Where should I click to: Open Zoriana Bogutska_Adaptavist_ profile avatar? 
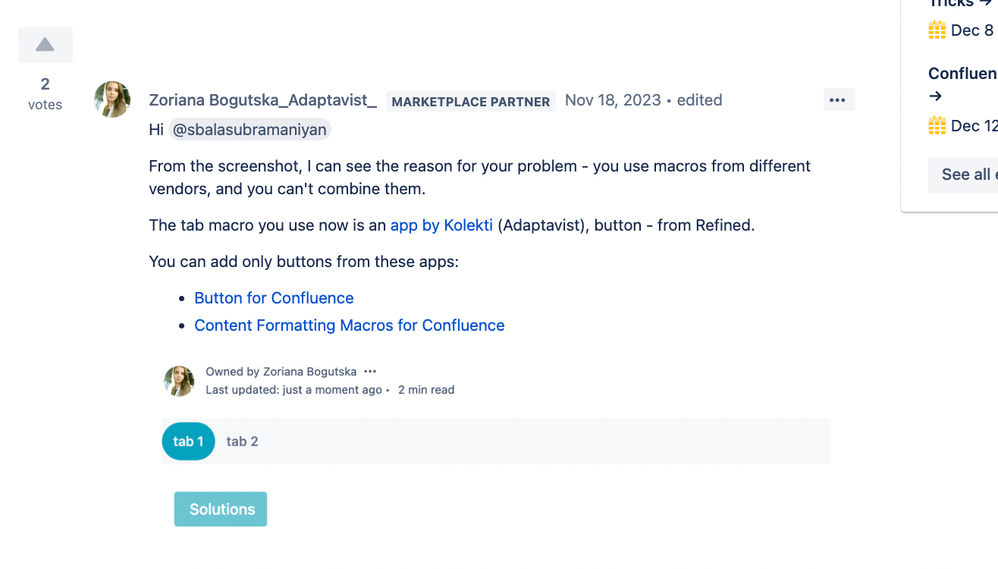(x=112, y=99)
